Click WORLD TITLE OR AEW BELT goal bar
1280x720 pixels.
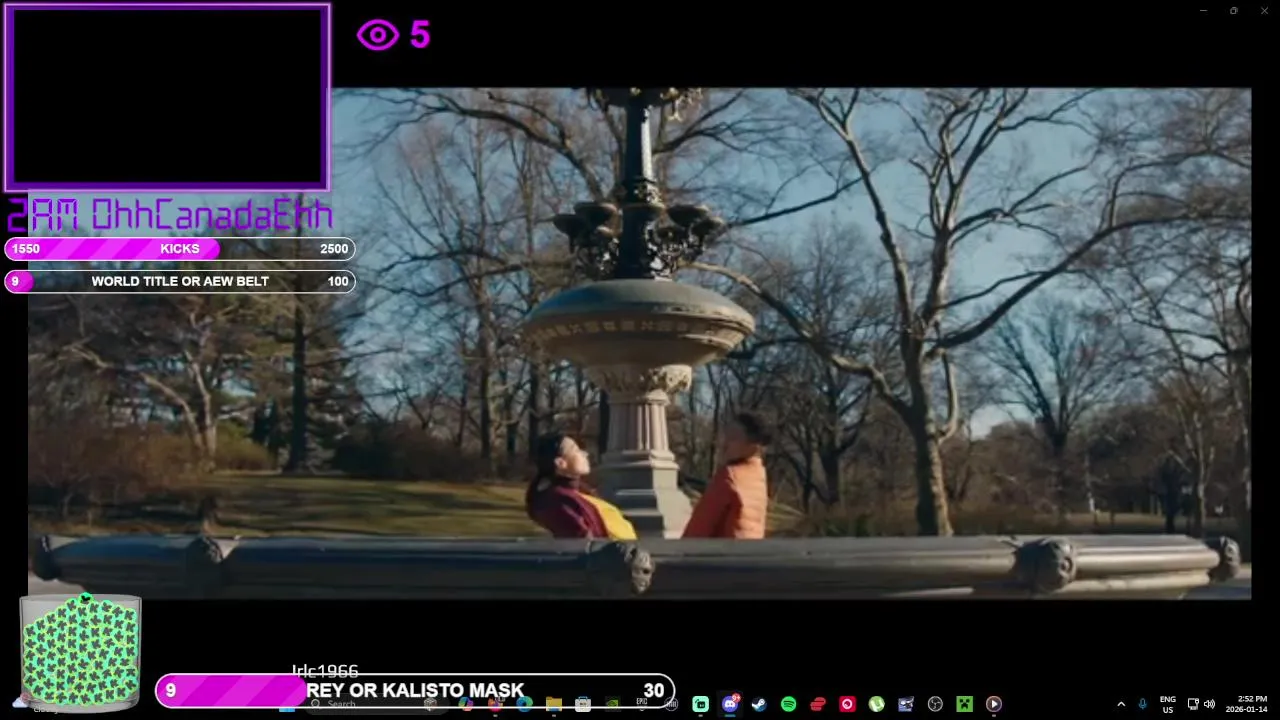click(180, 281)
